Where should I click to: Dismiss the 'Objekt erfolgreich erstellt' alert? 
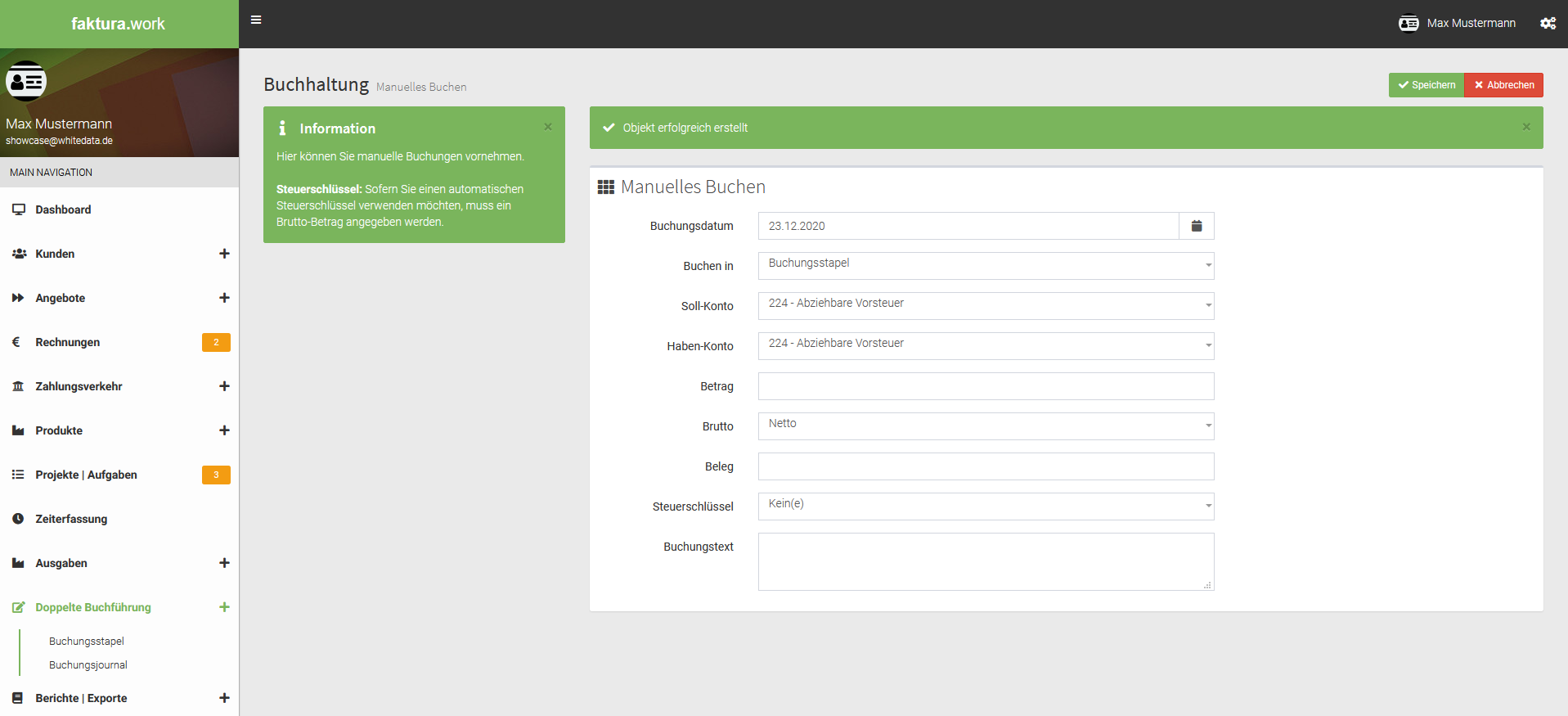coord(1526,127)
